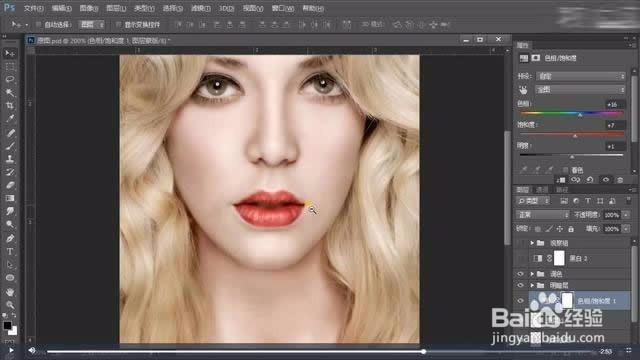
Task: Enable the 显示变换控件 checkbox
Action: (118, 25)
